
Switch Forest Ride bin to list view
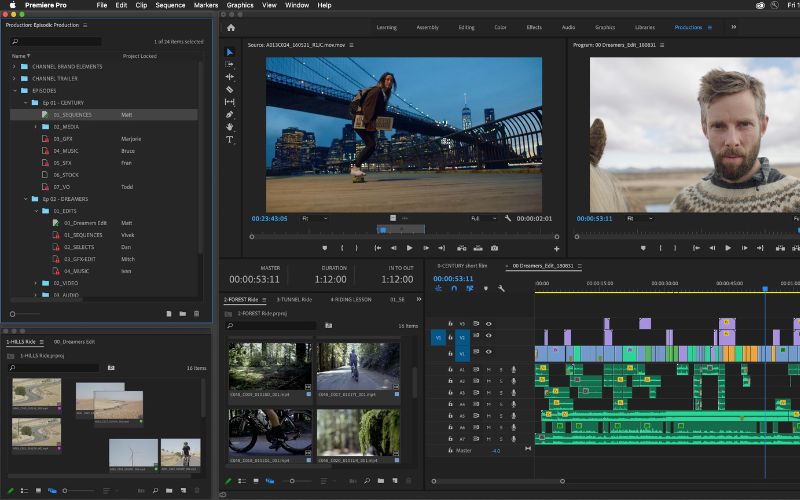242,481
